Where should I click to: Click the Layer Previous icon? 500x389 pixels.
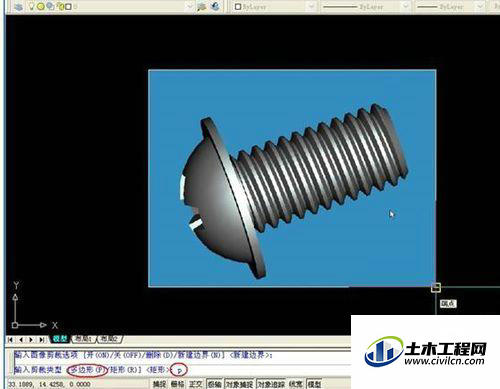(x=216, y=6)
